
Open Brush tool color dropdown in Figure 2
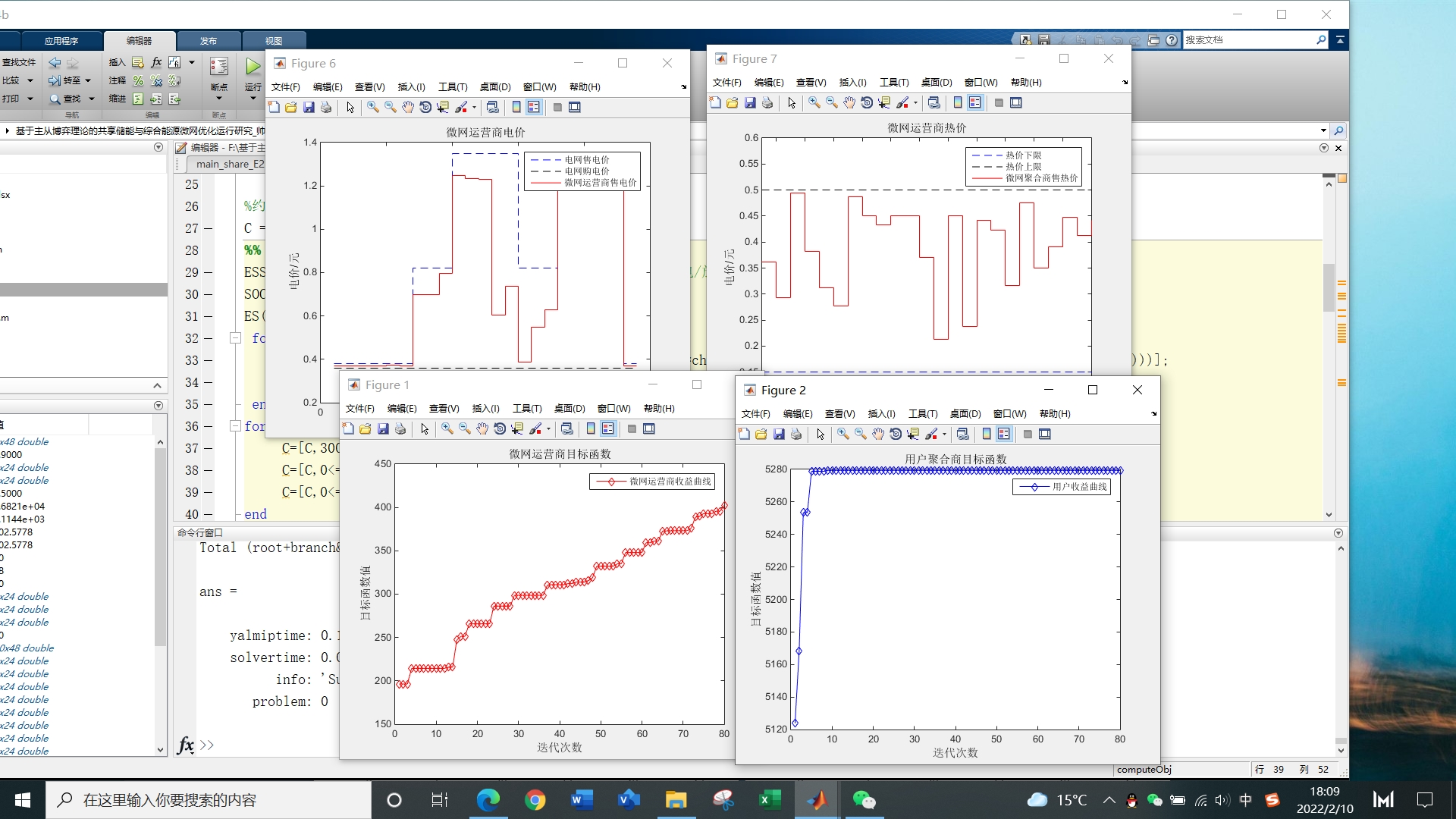(x=944, y=435)
